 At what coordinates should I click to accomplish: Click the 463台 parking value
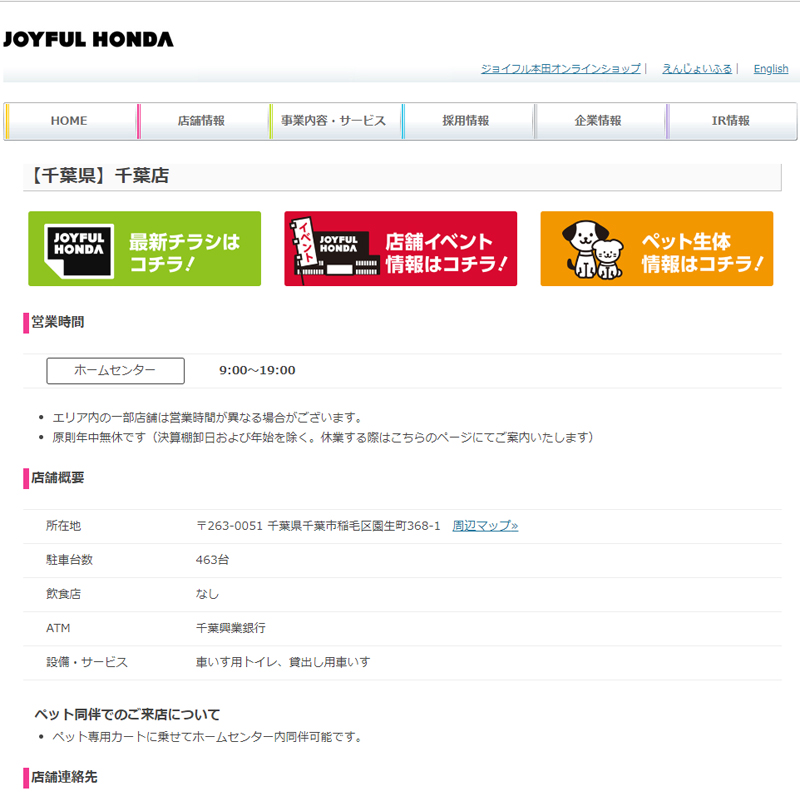[213, 560]
